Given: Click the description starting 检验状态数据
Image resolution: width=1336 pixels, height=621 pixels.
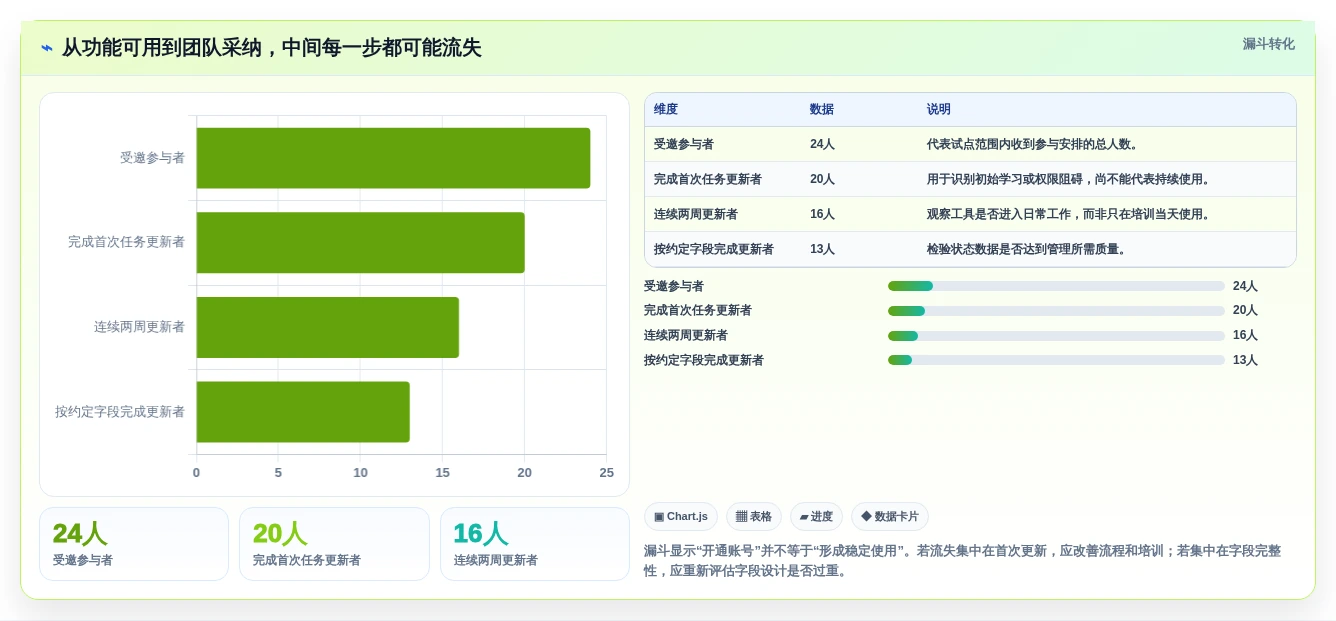Looking at the screenshot, I should pos(1027,249).
